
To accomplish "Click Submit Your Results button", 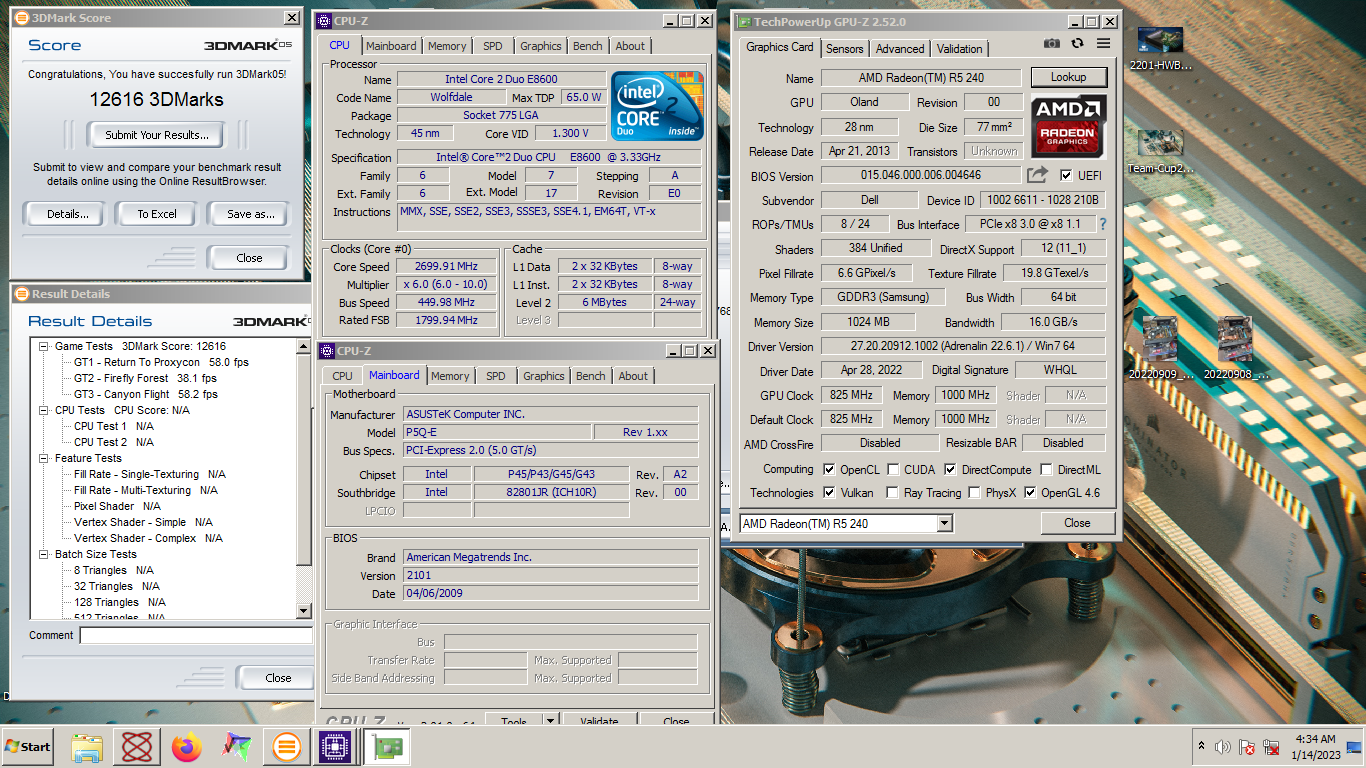I will click(x=157, y=135).
